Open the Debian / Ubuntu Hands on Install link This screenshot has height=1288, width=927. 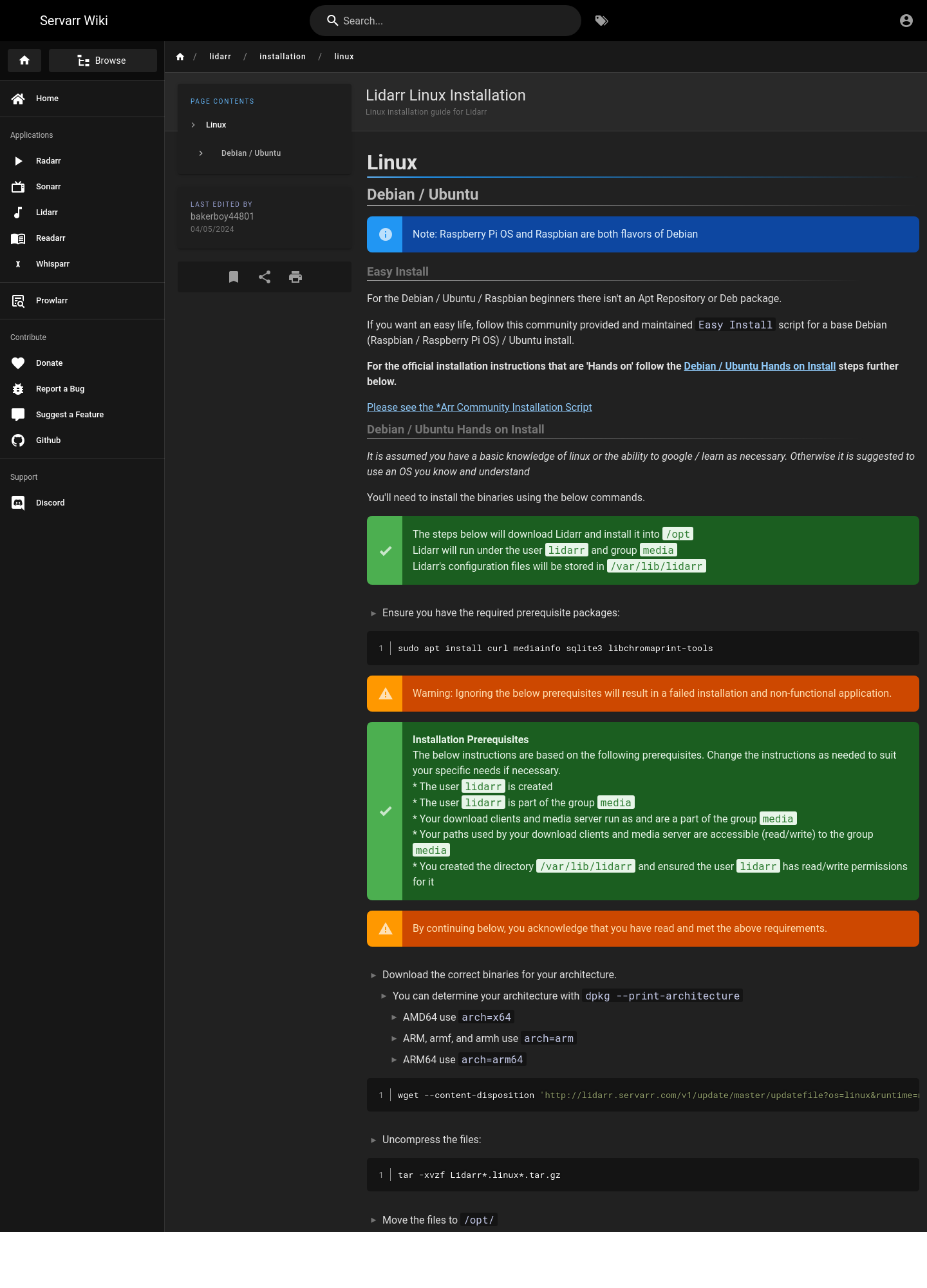coord(760,366)
